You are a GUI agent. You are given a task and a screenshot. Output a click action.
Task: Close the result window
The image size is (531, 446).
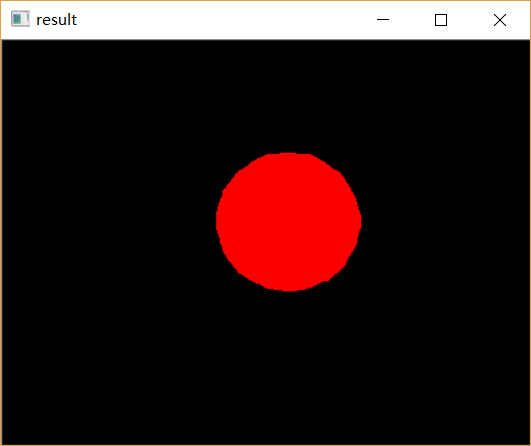(500, 20)
